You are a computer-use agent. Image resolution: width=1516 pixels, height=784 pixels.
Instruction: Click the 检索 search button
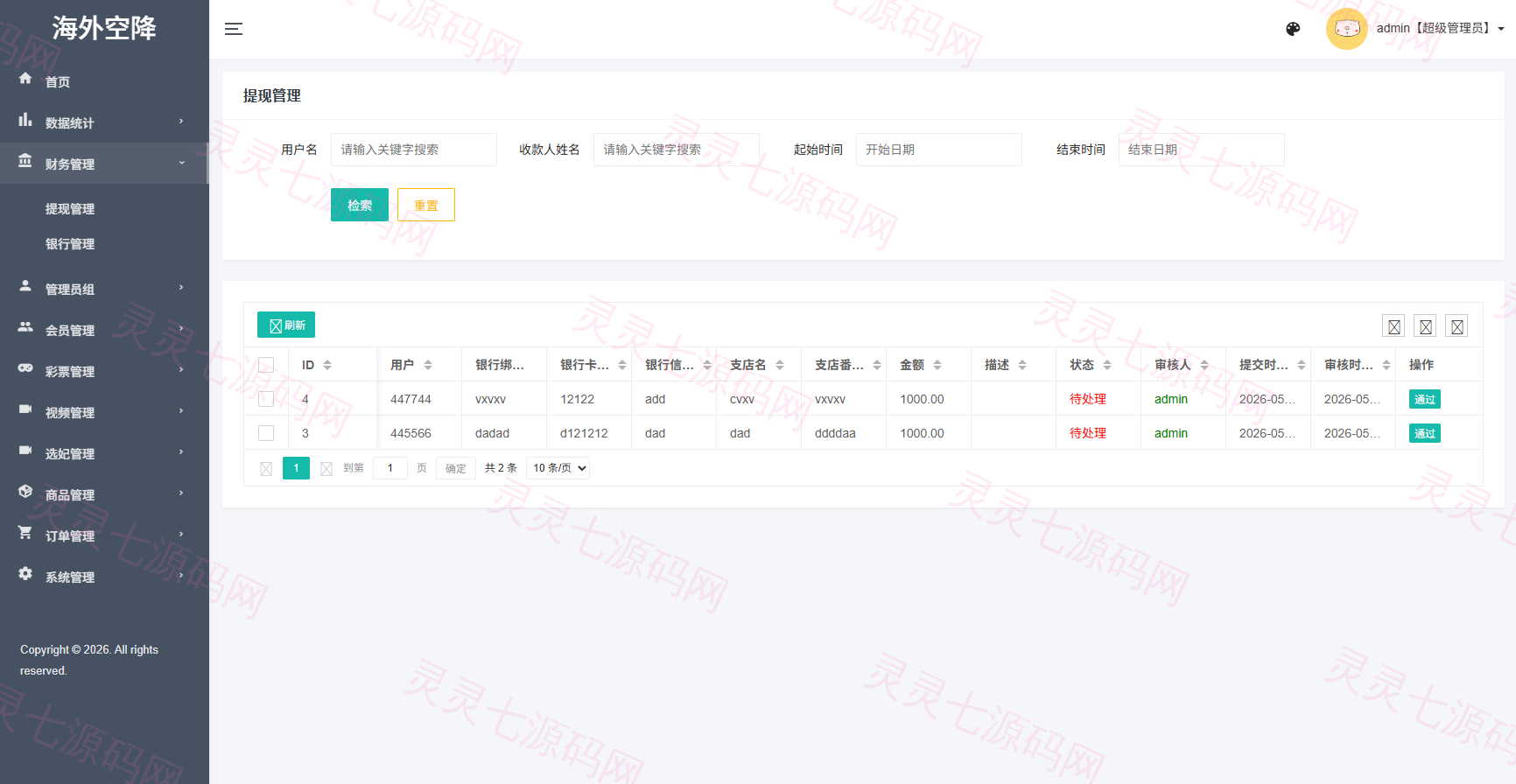pos(360,205)
